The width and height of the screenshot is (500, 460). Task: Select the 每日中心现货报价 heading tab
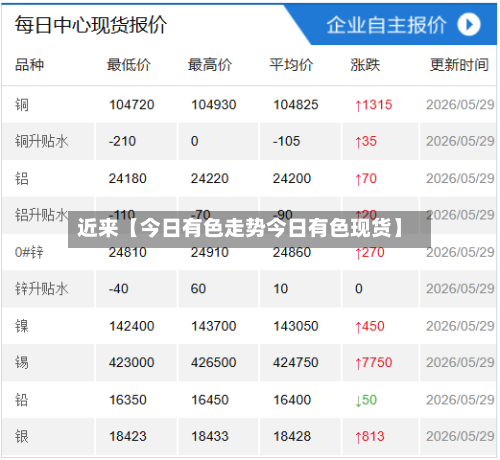(90, 25)
